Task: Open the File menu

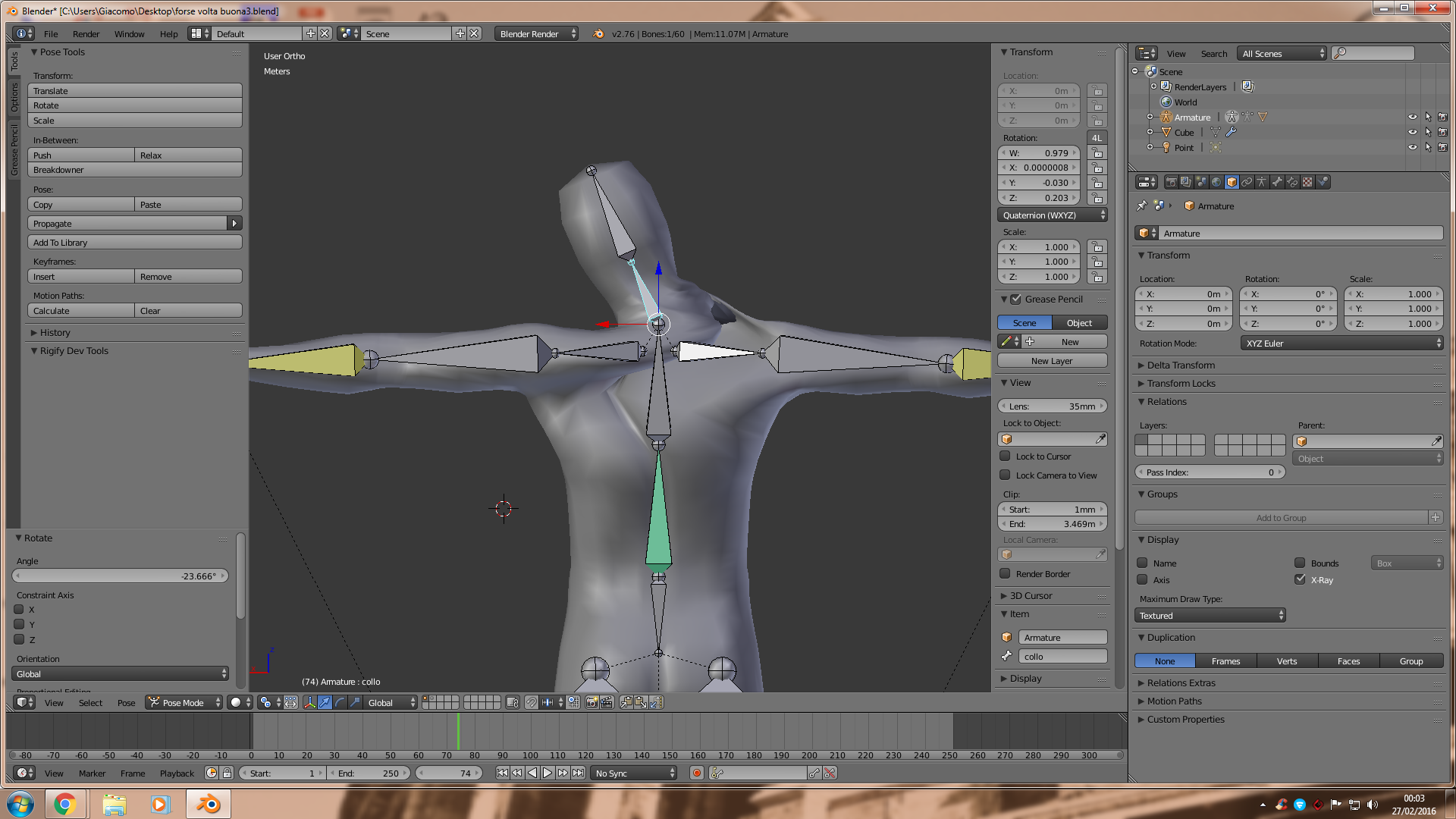Action: click(x=51, y=33)
